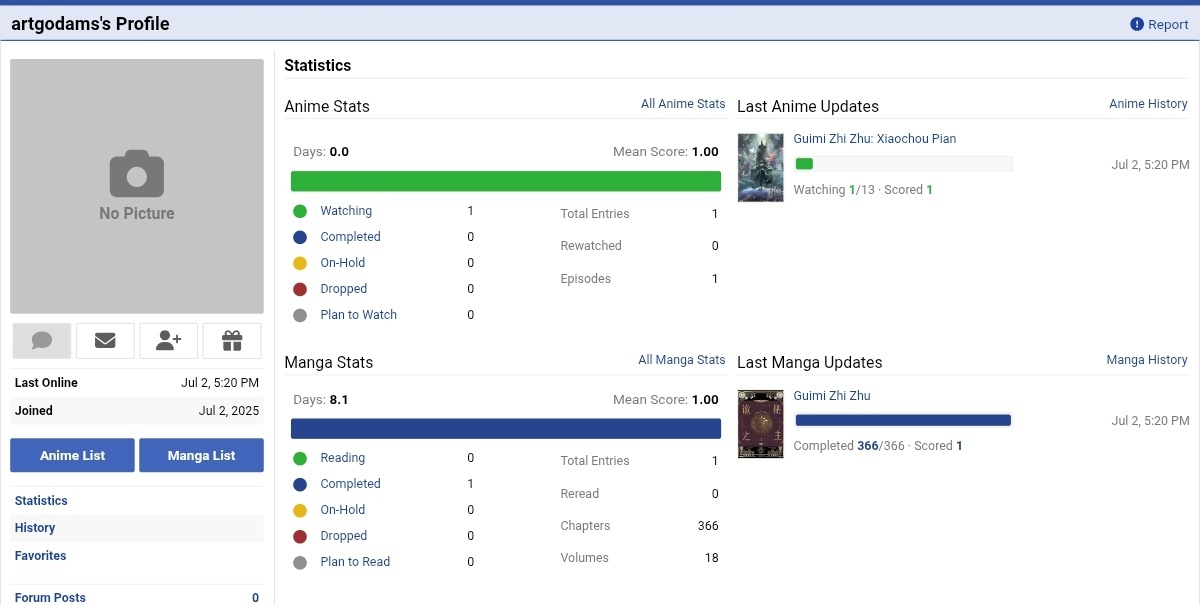Click the Guimi Zhi Zhu manga cover
Screen dimensions: 1200x605
click(760, 423)
